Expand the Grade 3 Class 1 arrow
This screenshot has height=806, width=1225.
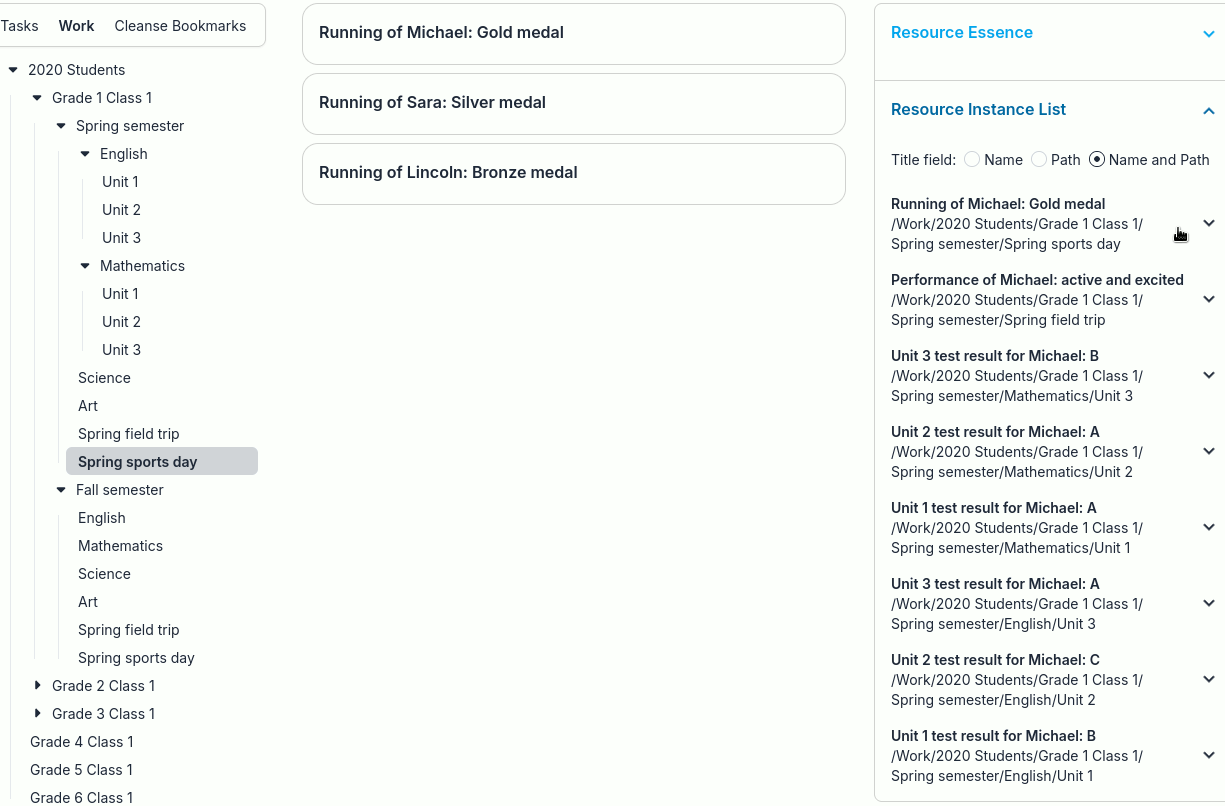click(37, 714)
